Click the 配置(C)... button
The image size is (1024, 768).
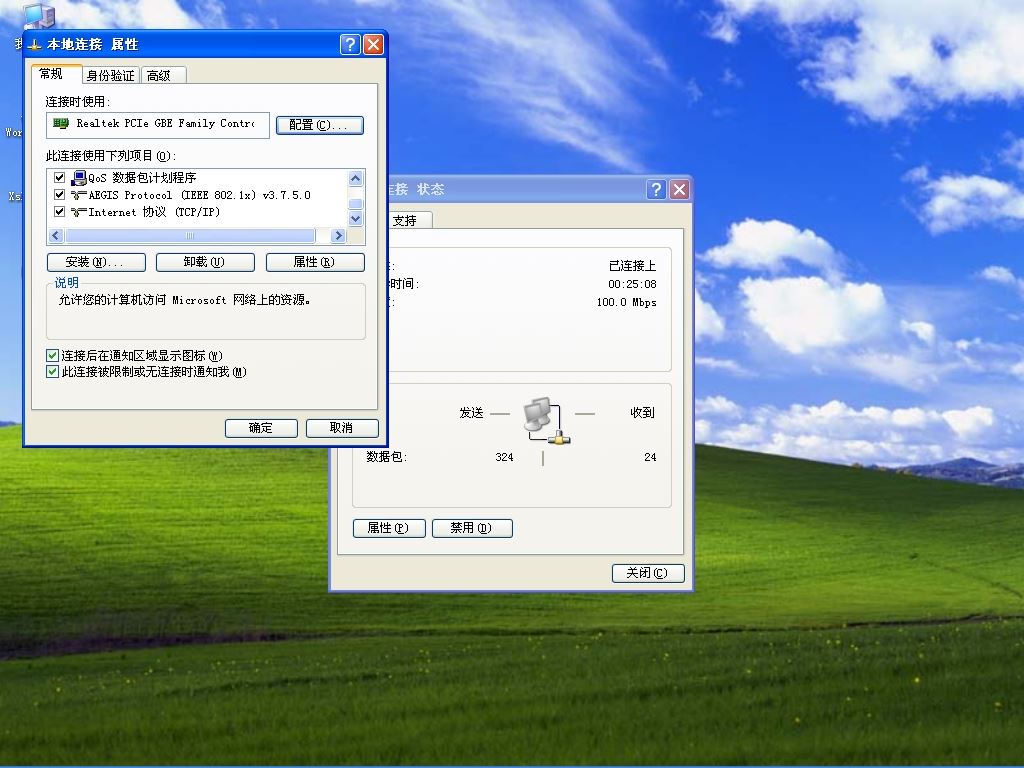[319, 125]
